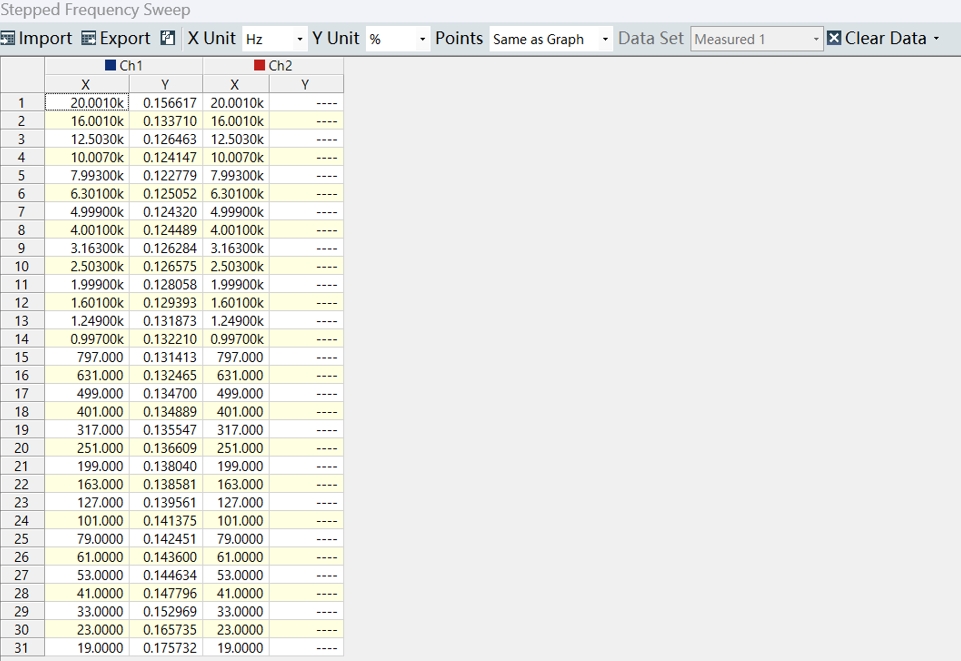Select Ch1 Y cell 0.134889
Viewport: 961px width, 661px height.
click(x=166, y=412)
